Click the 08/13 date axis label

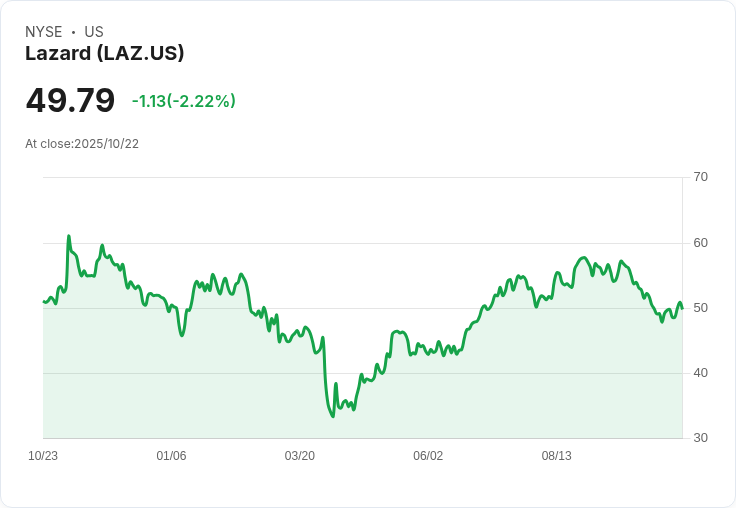[x=556, y=456]
